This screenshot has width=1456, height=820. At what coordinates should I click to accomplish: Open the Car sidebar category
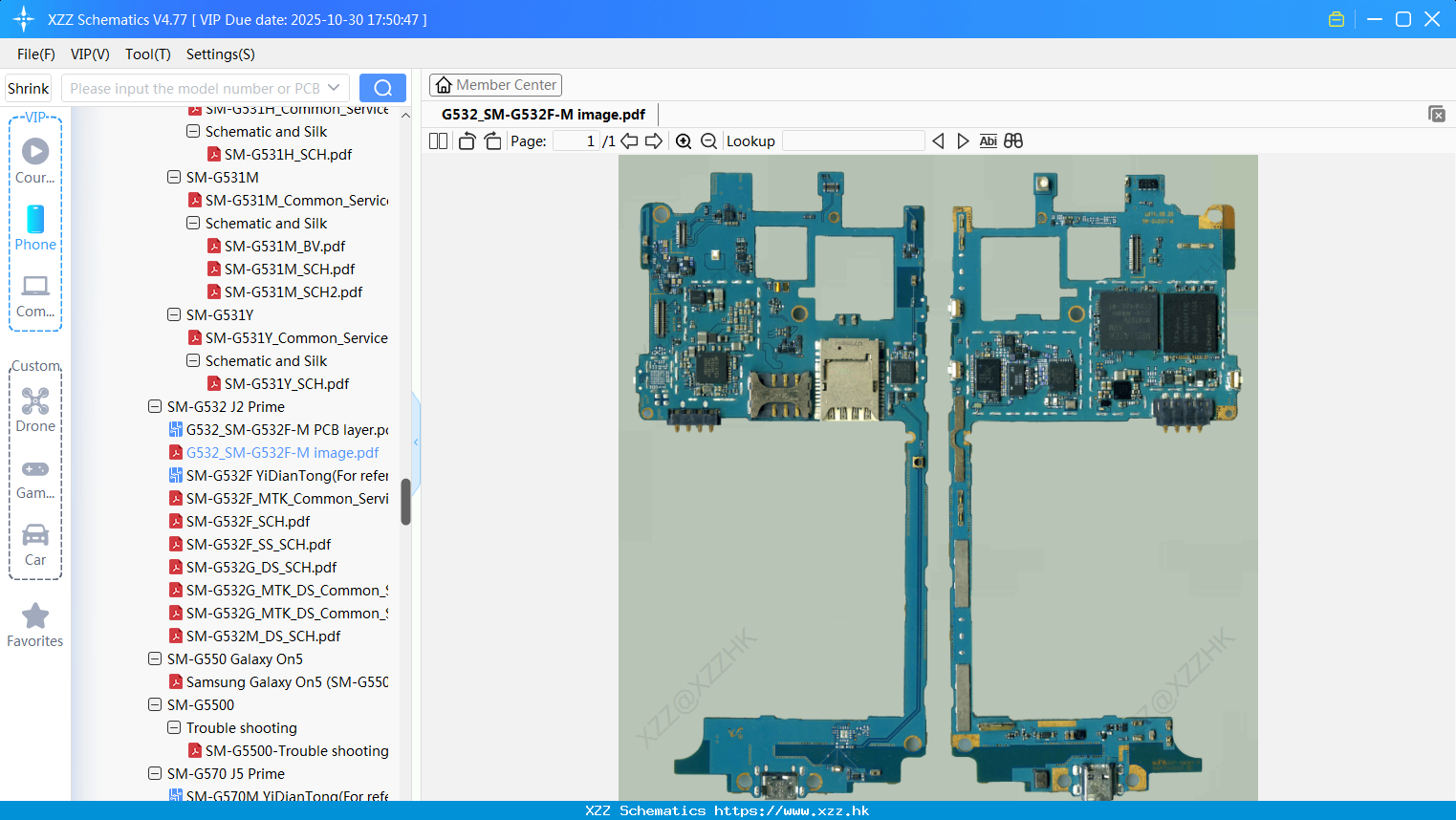(x=35, y=544)
